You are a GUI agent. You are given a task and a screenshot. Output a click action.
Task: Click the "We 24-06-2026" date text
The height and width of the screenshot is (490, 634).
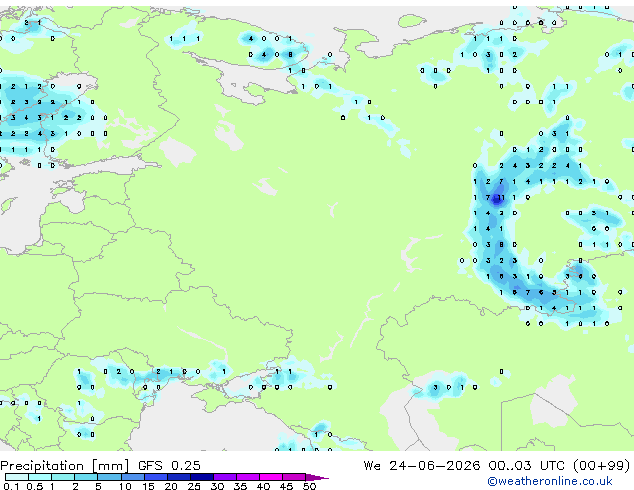pos(422,466)
